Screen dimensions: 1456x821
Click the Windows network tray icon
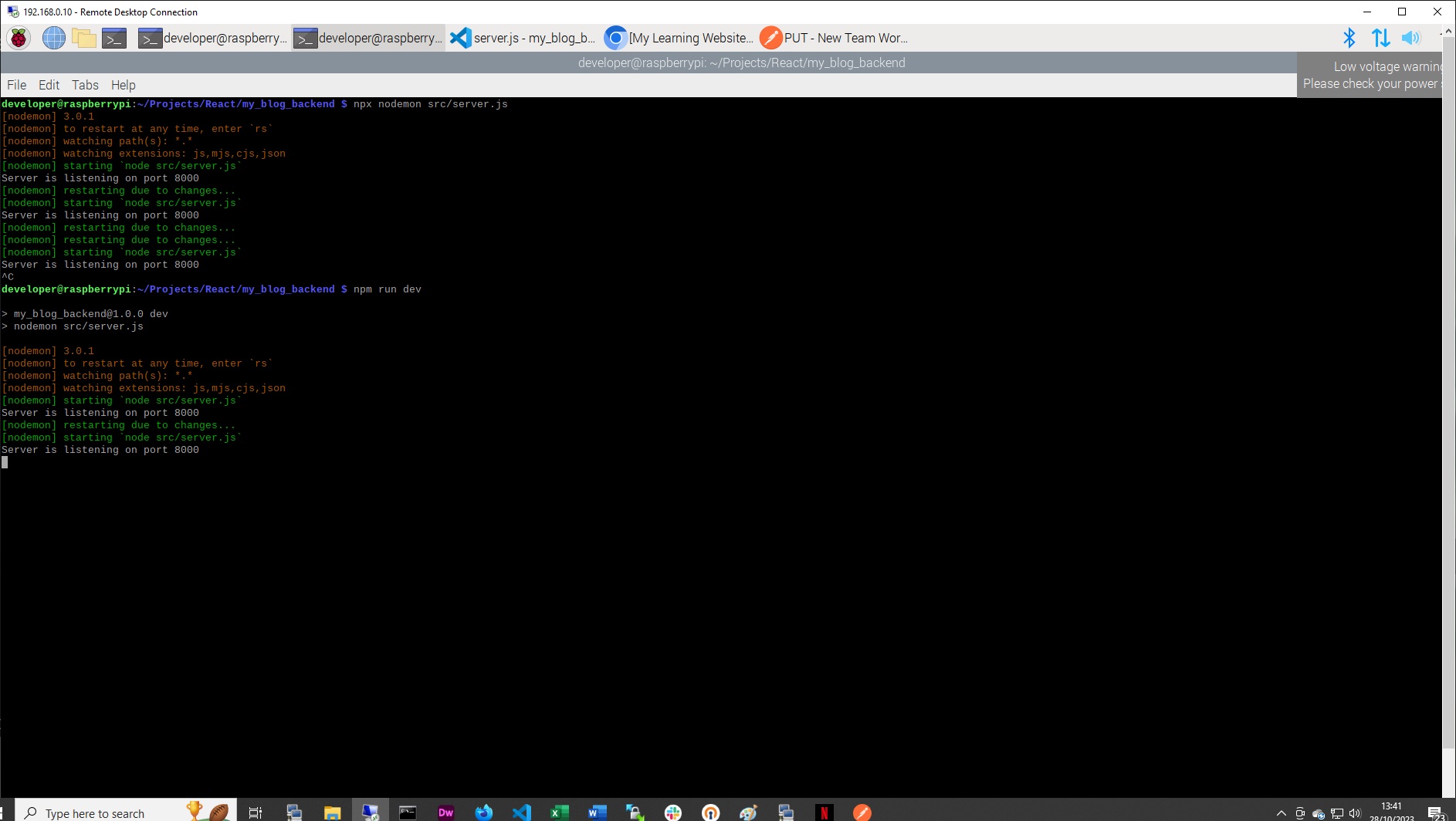point(1337,813)
